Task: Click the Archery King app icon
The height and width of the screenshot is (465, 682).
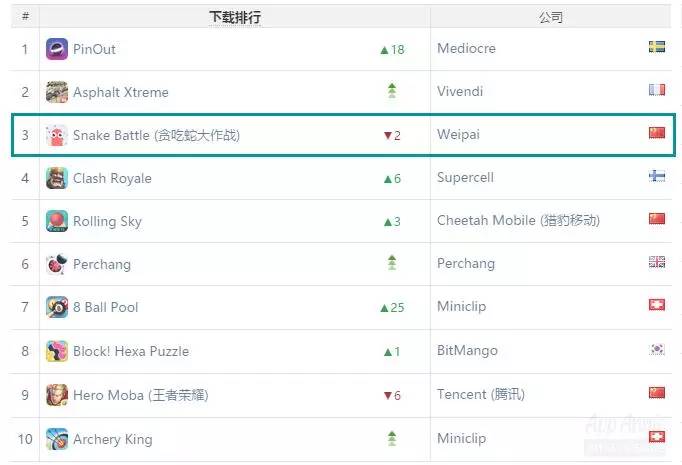Action: coord(57,438)
